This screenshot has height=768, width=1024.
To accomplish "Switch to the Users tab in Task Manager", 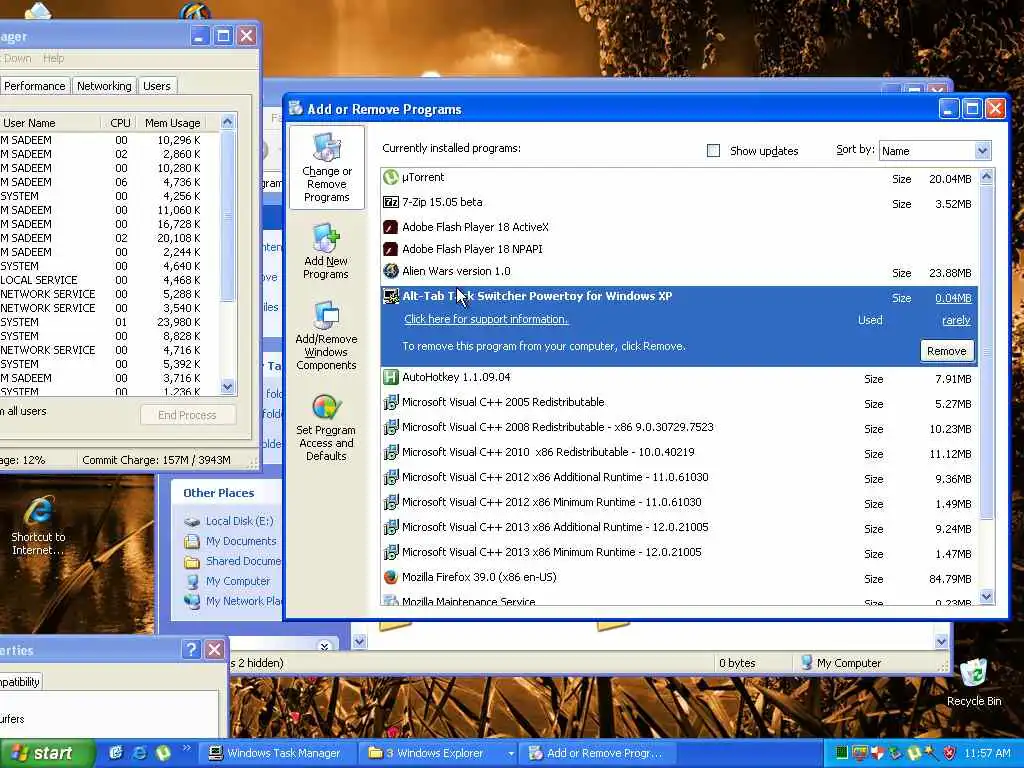I will click(157, 86).
